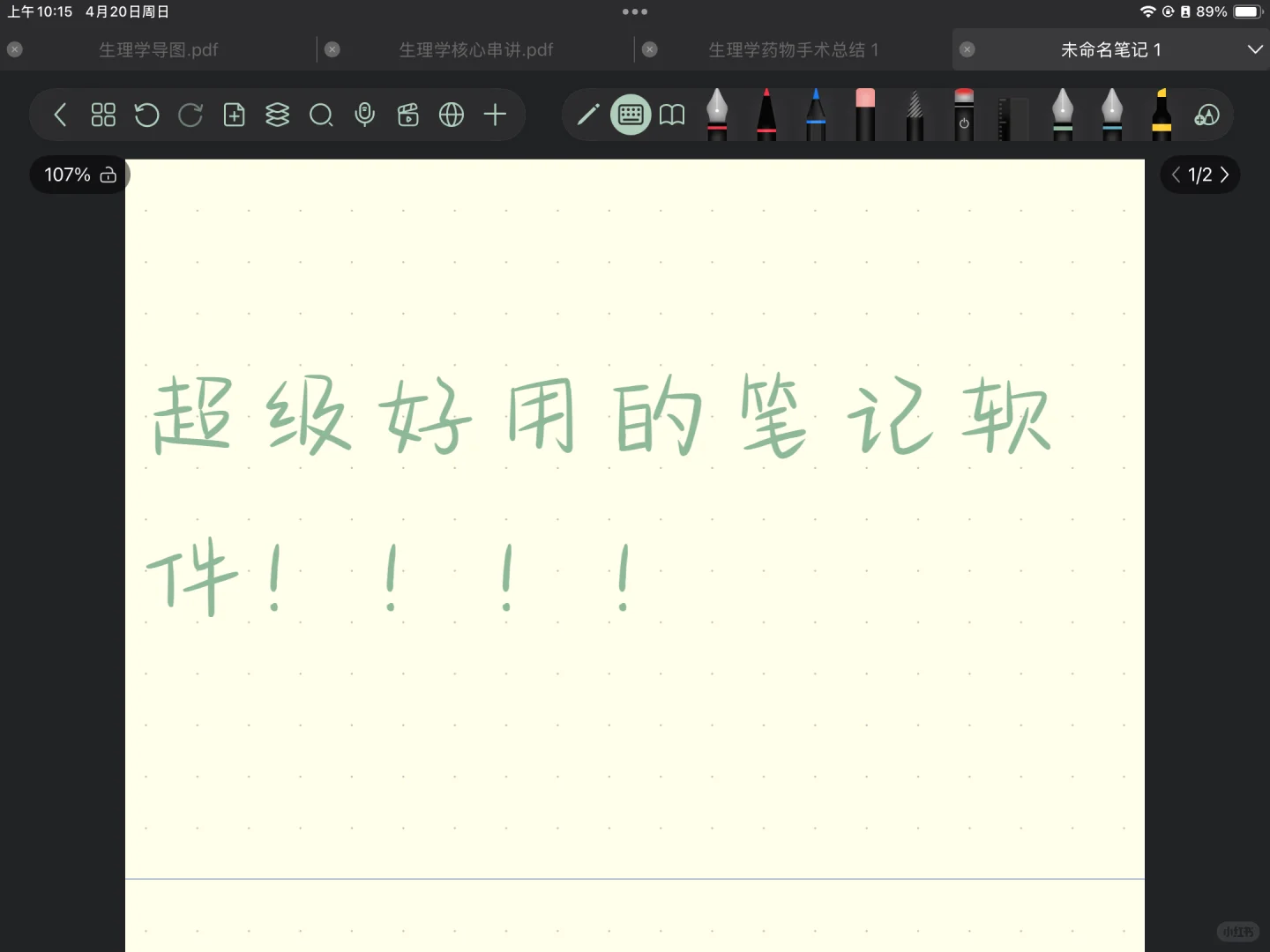Viewport: 1270px width, 952px height.
Task: Go back with the left arrow icon
Action: point(60,115)
